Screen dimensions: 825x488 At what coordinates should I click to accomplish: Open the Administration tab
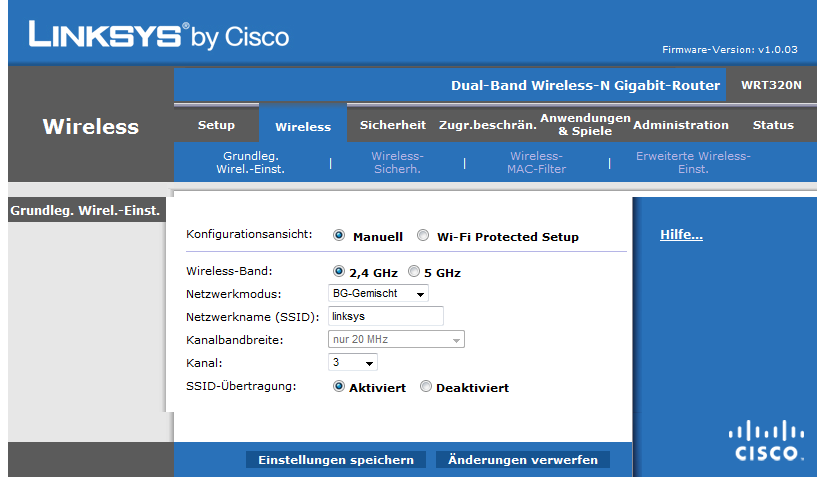681,125
